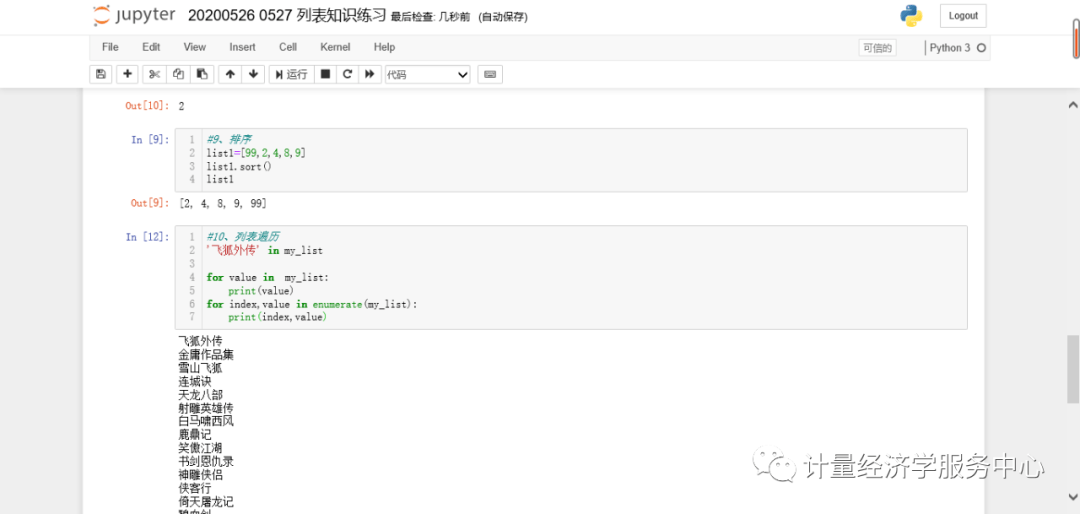Click the Out[10] output prompt
The width and height of the screenshot is (1080, 514).
pos(147,106)
